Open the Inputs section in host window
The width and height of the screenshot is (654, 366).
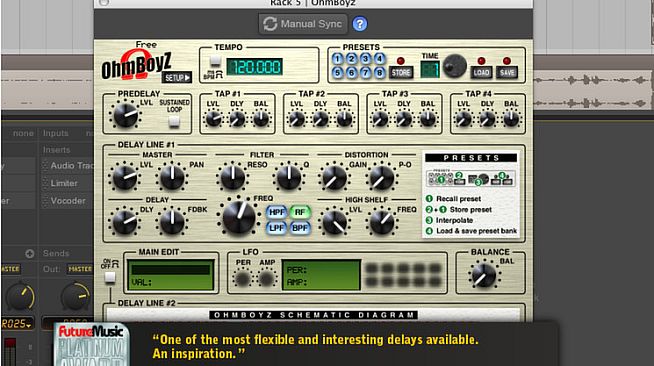click(x=55, y=133)
